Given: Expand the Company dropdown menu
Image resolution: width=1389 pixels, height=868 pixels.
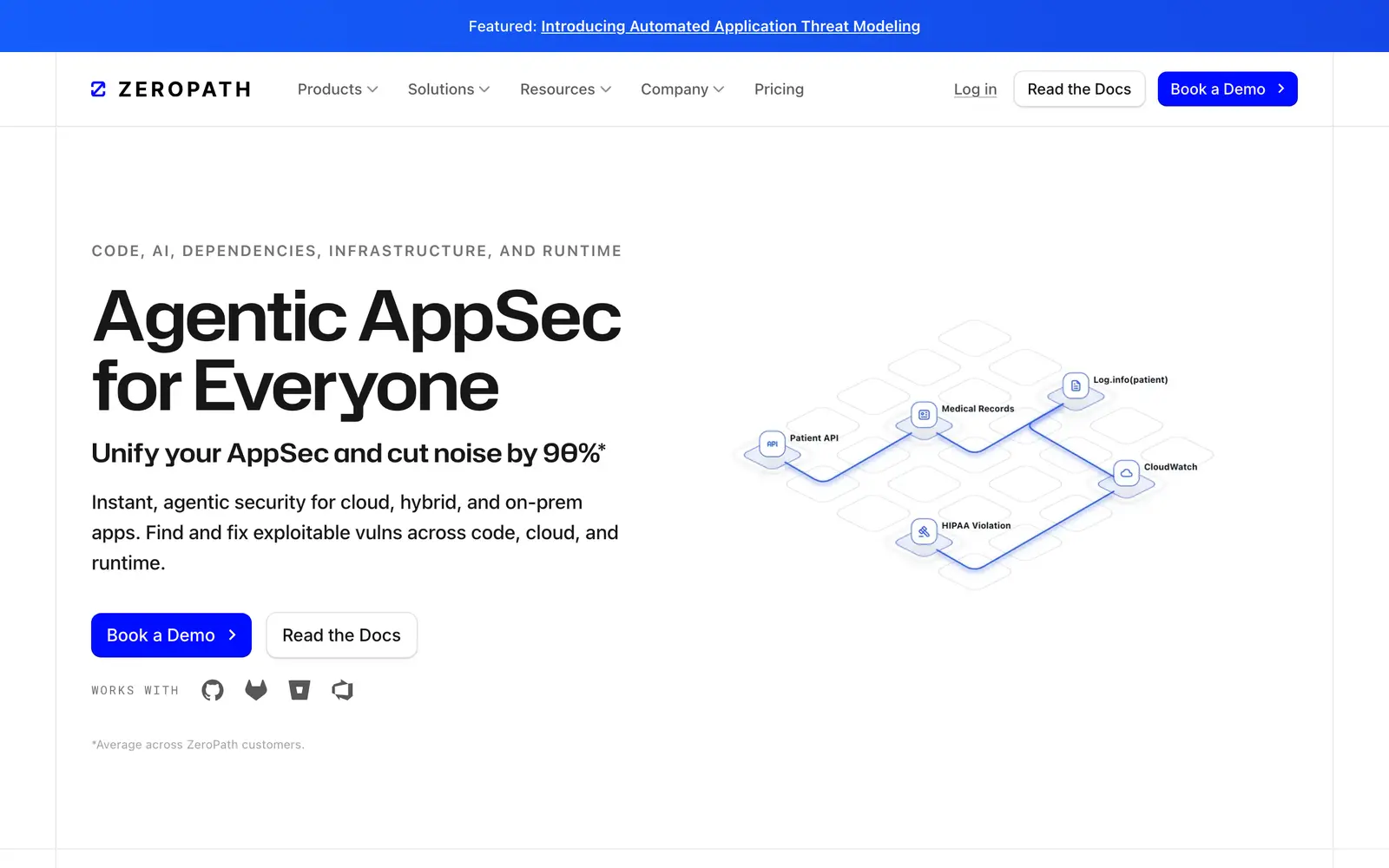Looking at the screenshot, I should point(682,89).
